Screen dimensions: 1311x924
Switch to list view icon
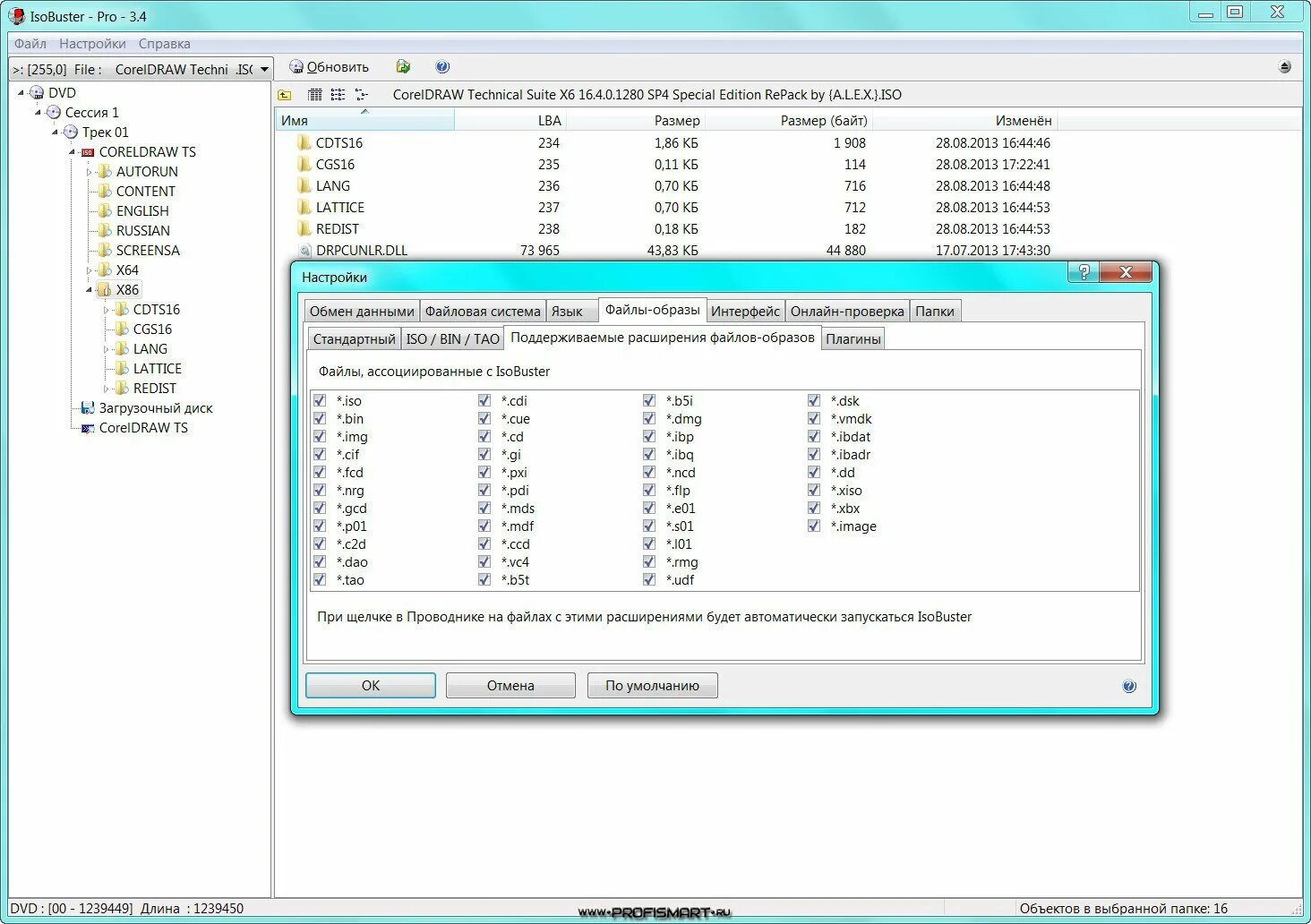(x=338, y=95)
